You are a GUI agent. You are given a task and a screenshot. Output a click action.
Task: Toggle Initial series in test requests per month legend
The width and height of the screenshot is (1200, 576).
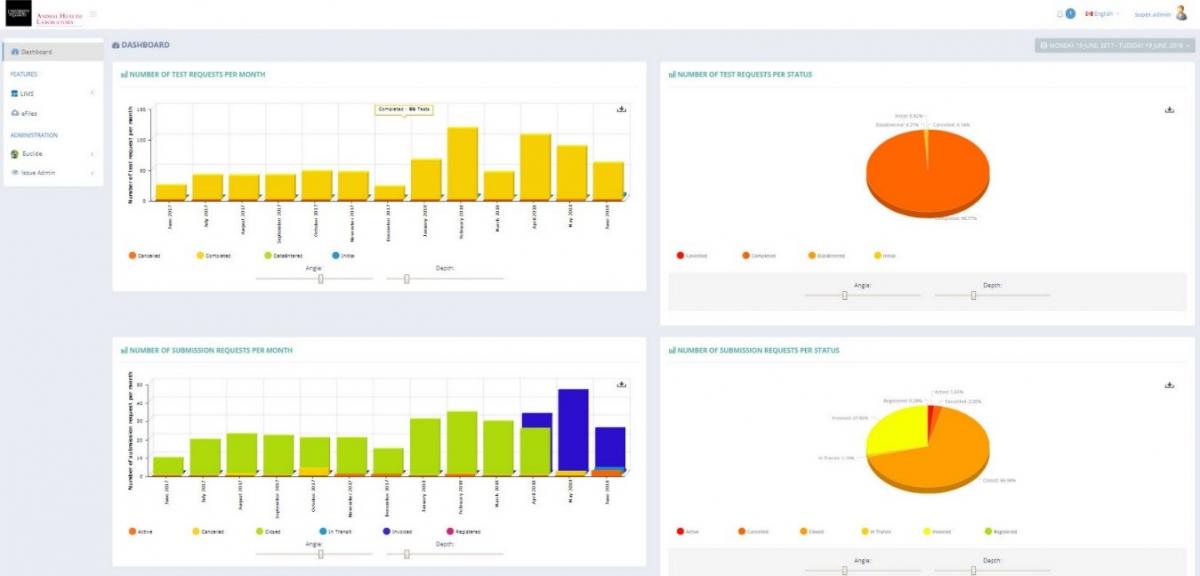pyautogui.click(x=343, y=256)
